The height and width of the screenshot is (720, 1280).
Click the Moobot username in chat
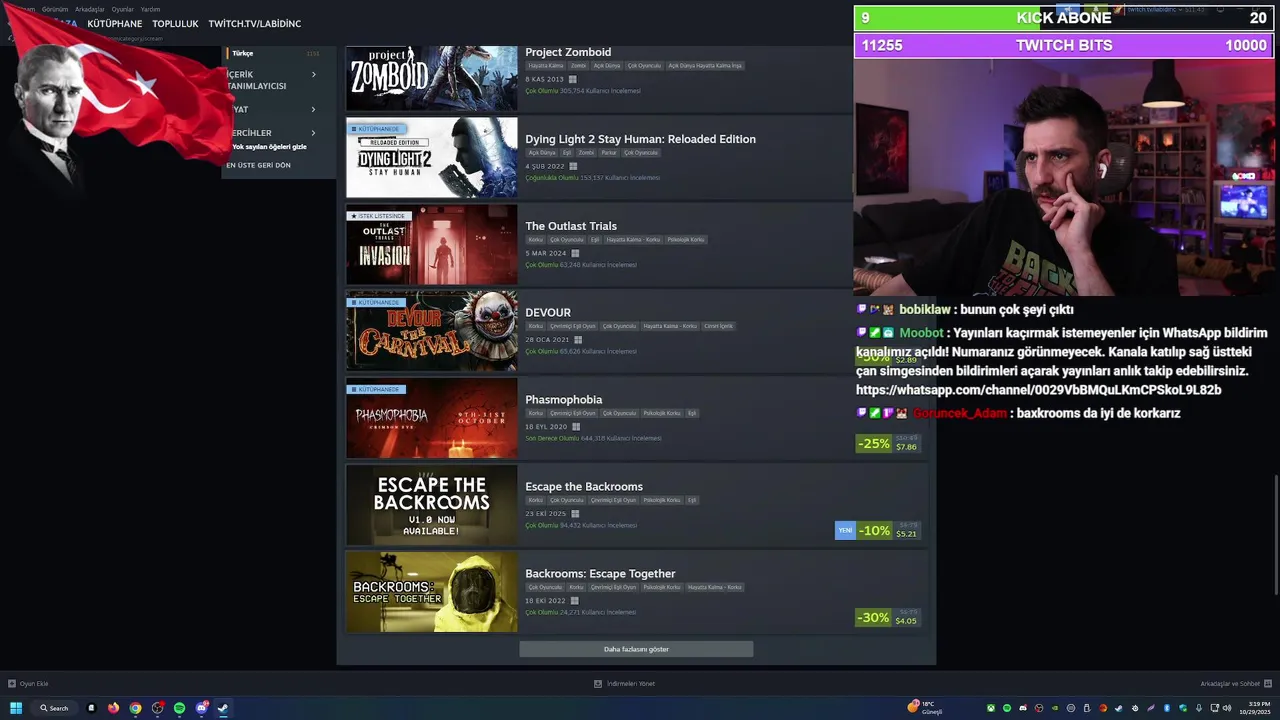(x=921, y=333)
